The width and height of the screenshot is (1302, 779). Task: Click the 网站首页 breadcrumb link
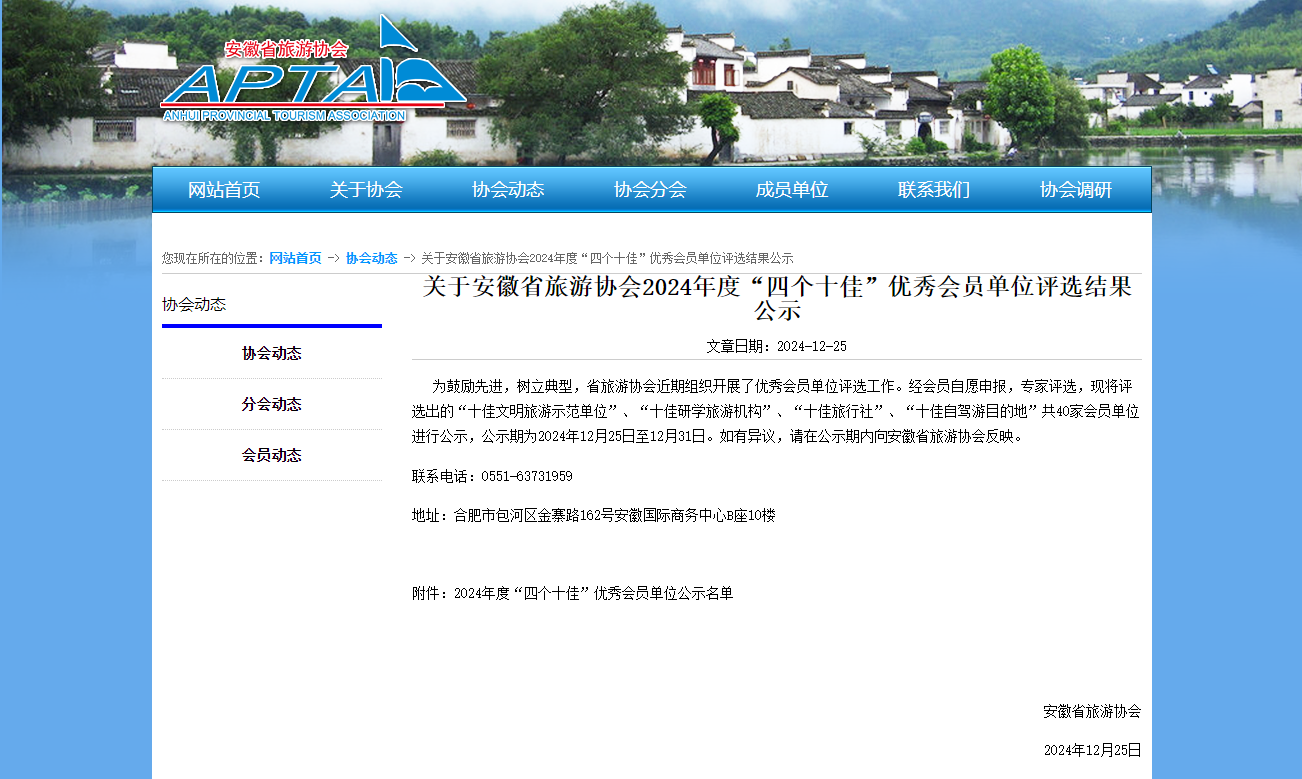[x=295, y=258]
